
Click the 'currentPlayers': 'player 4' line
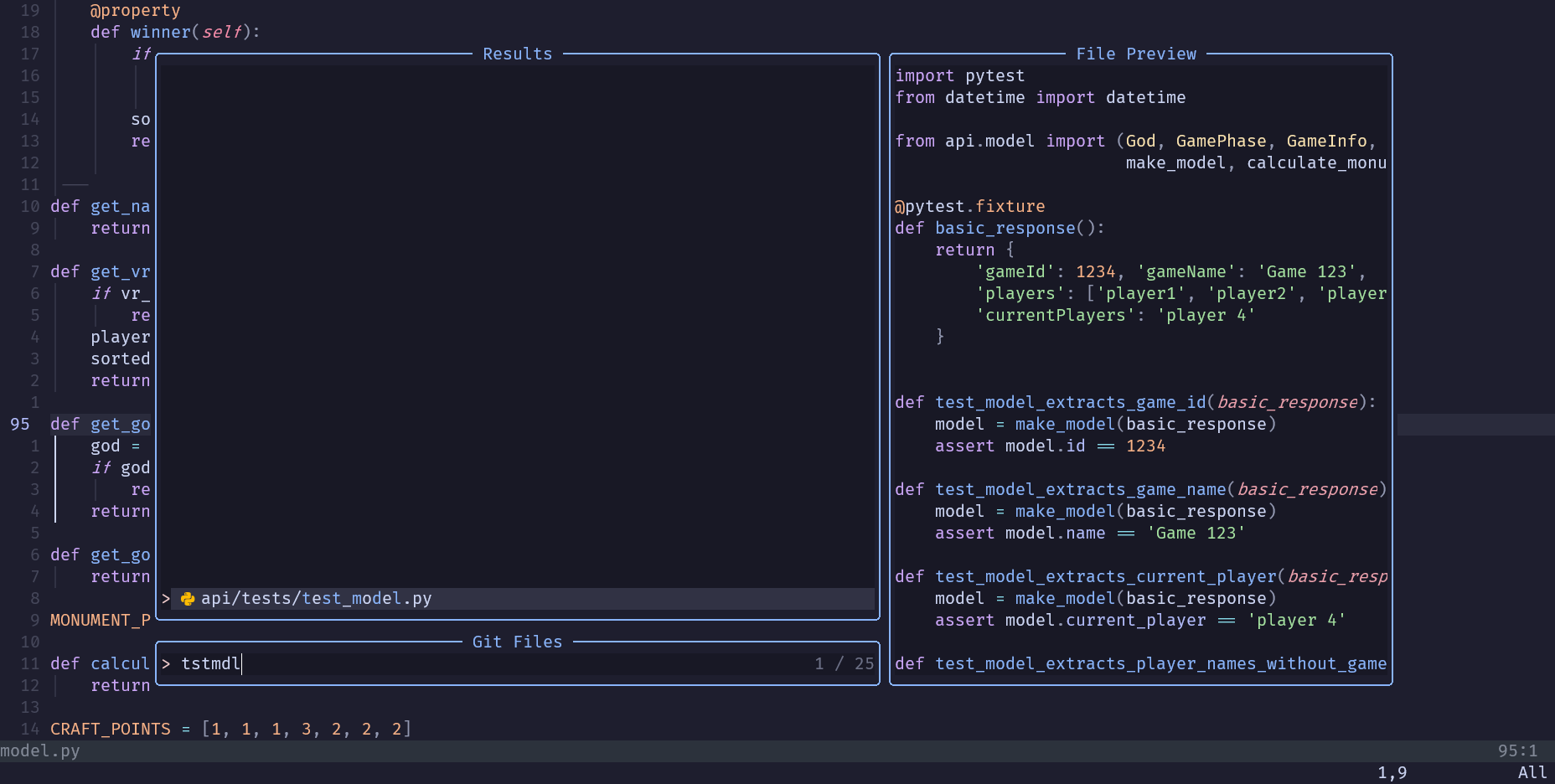click(x=1116, y=316)
